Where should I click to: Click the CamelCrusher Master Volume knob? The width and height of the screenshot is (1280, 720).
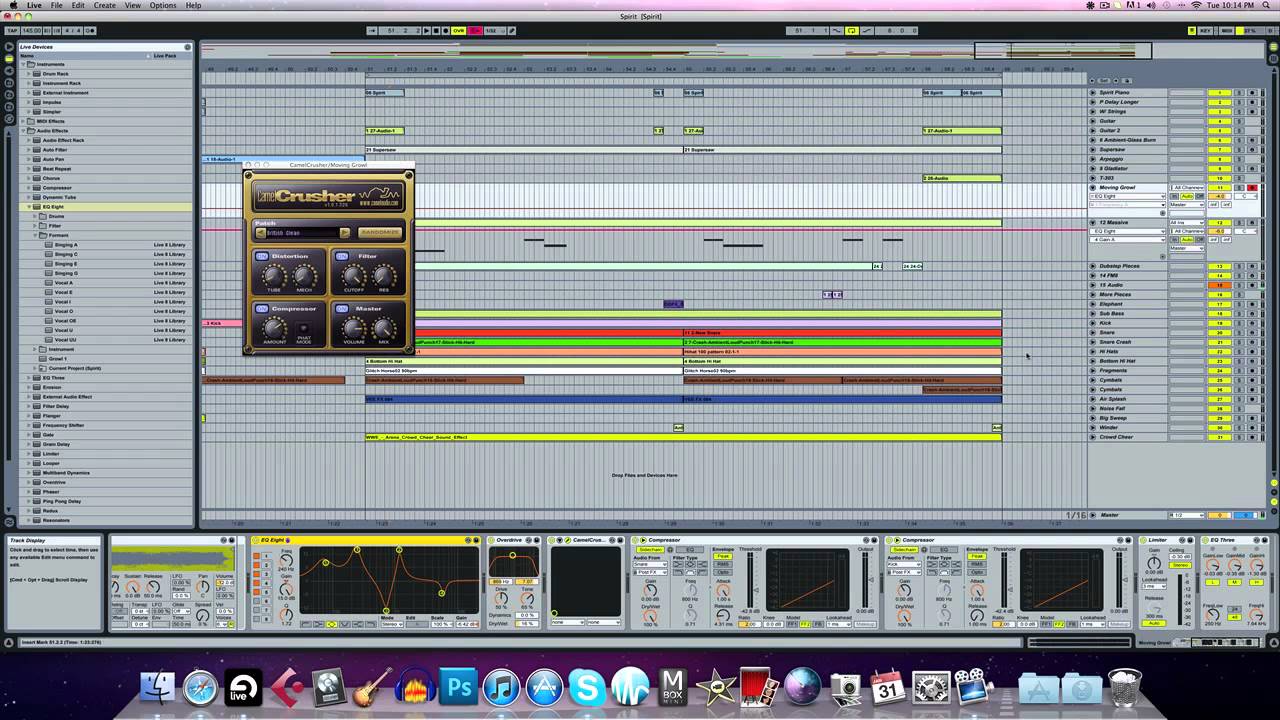pos(354,328)
